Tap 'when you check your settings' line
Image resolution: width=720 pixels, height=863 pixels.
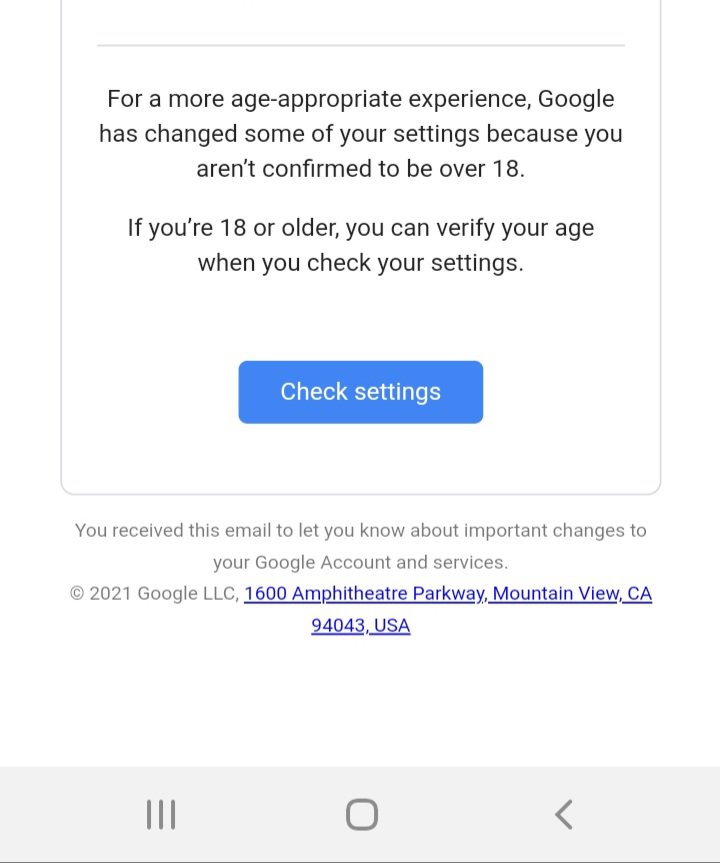(361, 263)
